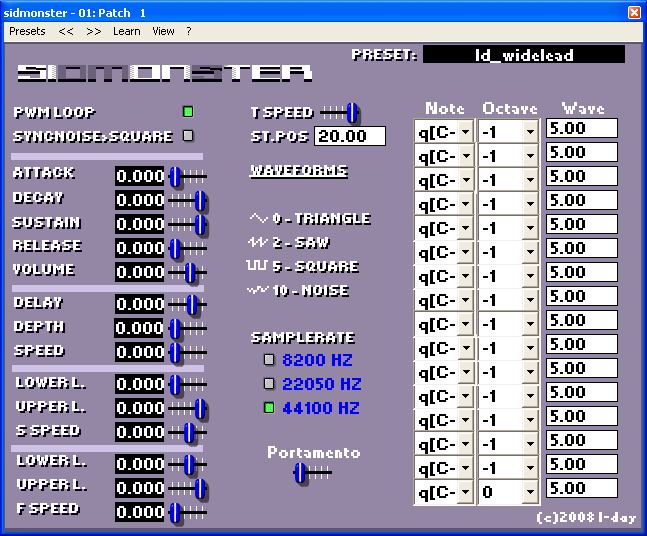The width and height of the screenshot is (647, 536).
Task: Click UPPER L. slider above F SPEED
Action: 187,489
